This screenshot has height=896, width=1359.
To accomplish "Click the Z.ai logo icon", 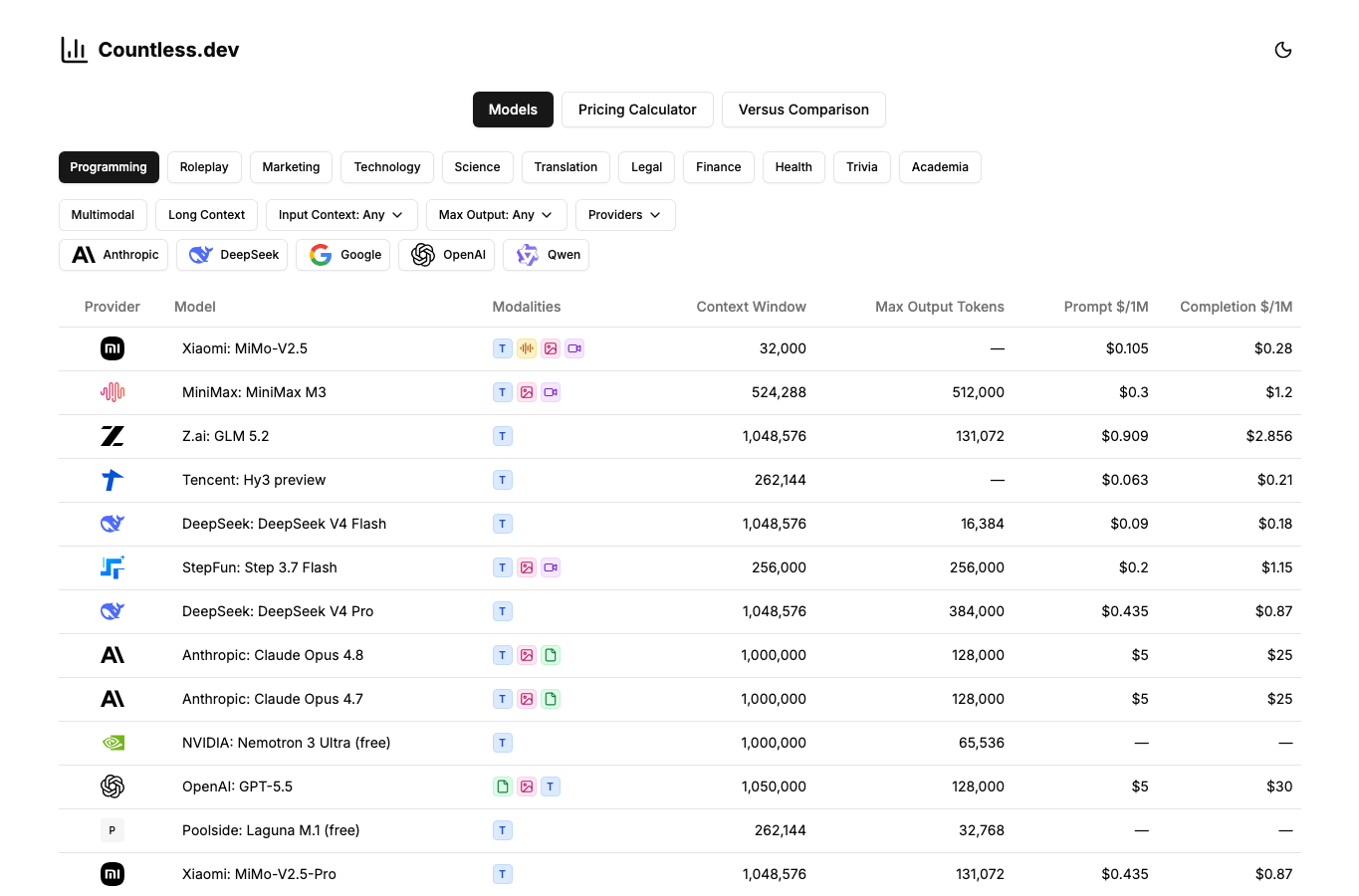I will tap(113, 436).
